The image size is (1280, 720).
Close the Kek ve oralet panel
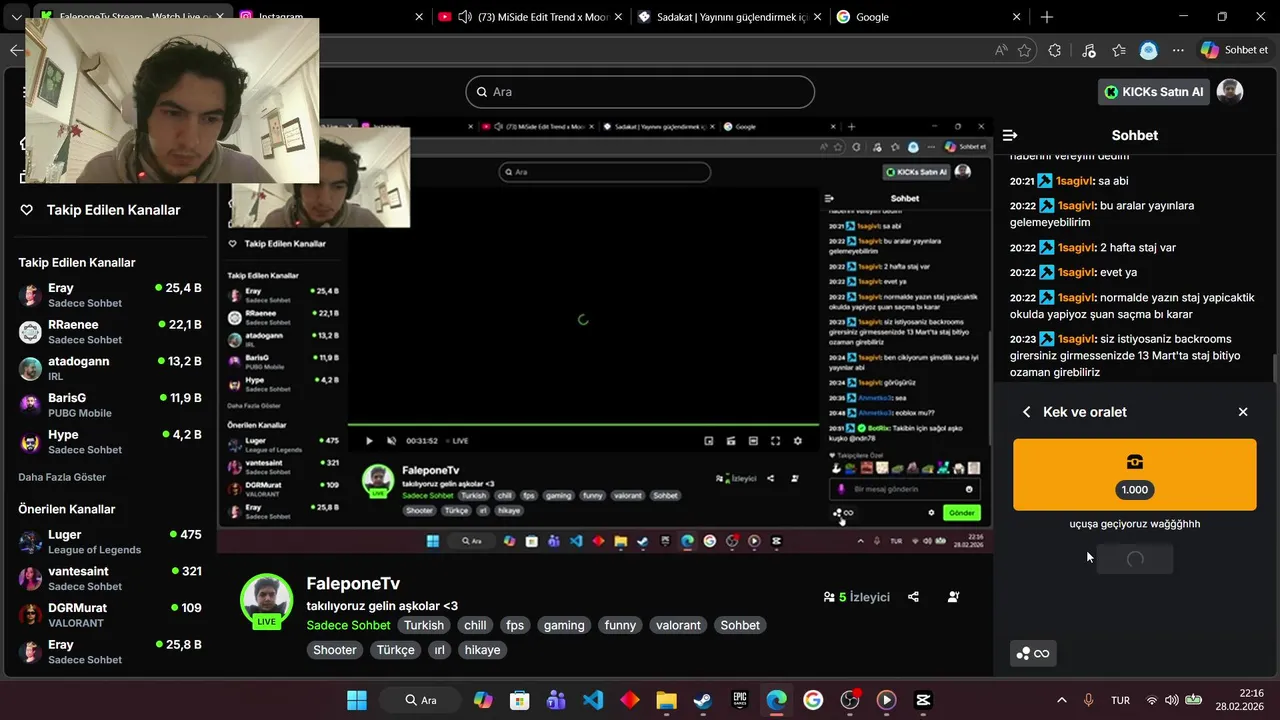tap(1243, 412)
